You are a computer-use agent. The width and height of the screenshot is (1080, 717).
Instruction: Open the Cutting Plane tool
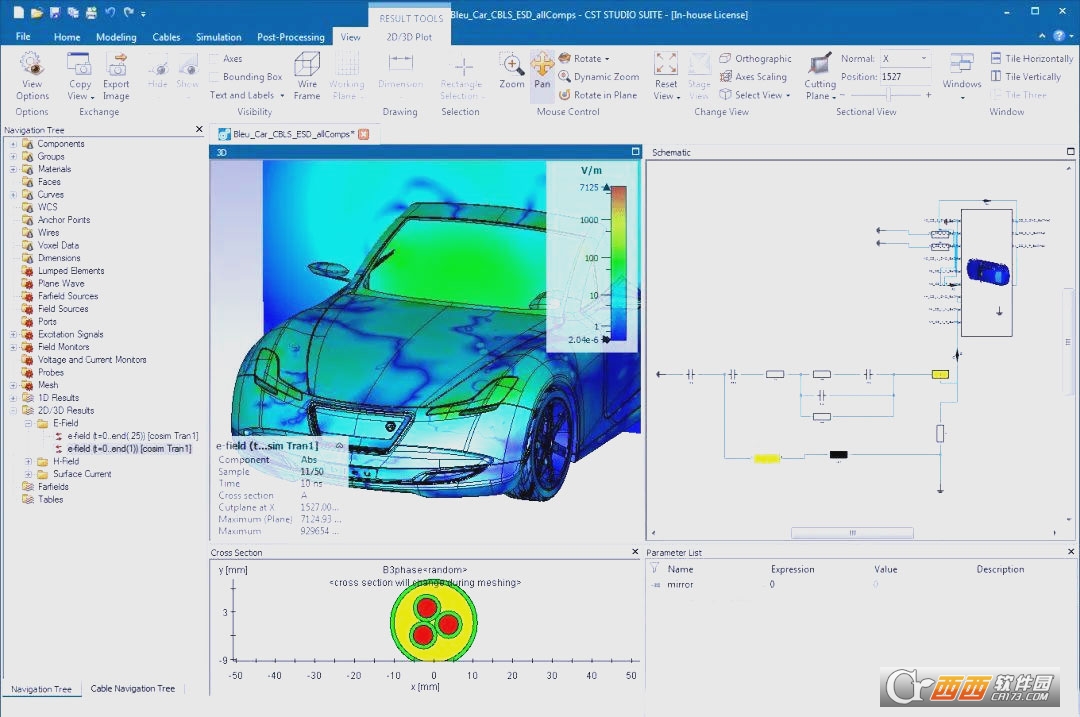[820, 76]
